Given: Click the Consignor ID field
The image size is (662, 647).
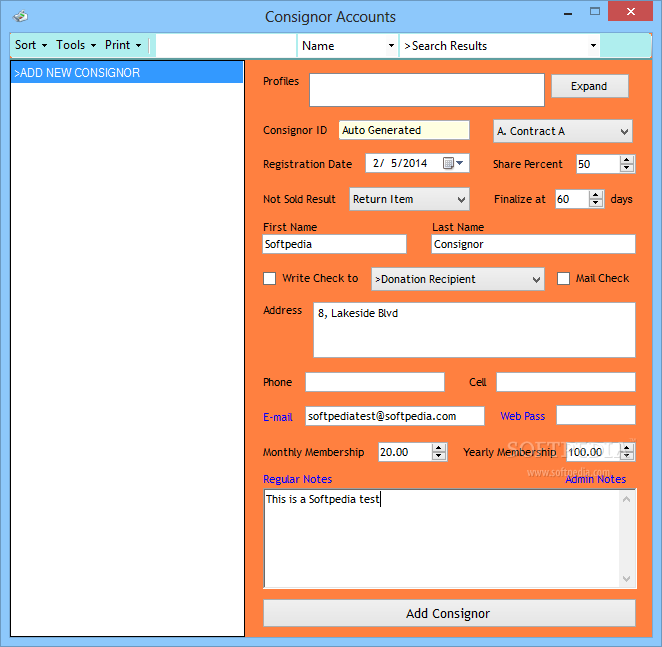Looking at the screenshot, I should (x=404, y=130).
